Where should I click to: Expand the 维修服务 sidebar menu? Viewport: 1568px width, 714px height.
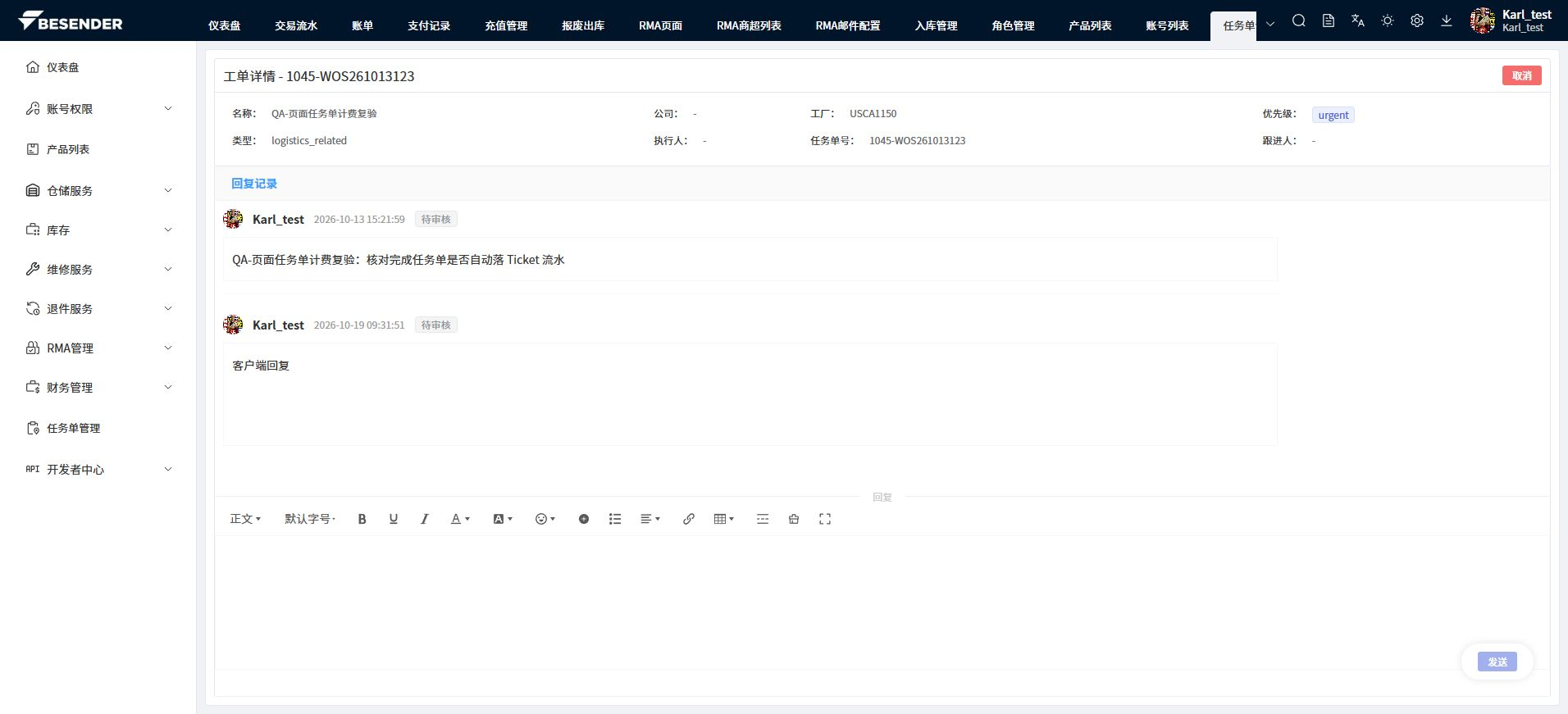coord(98,270)
